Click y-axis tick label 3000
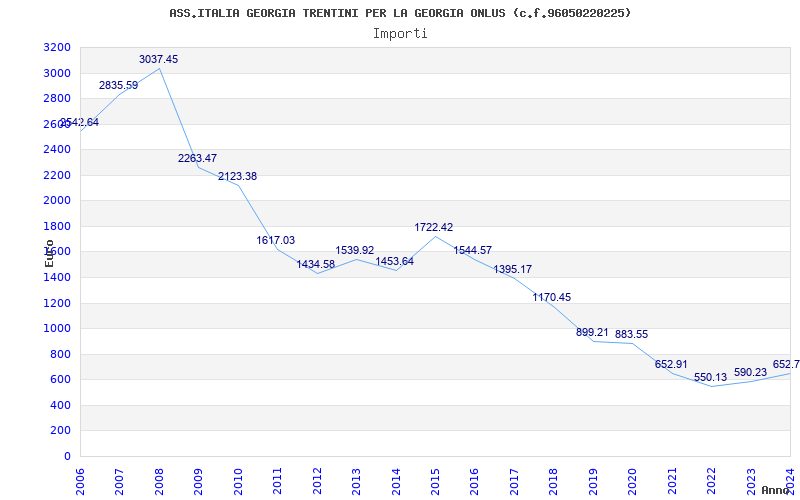Viewport: 800px width, 500px height. (57, 73)
